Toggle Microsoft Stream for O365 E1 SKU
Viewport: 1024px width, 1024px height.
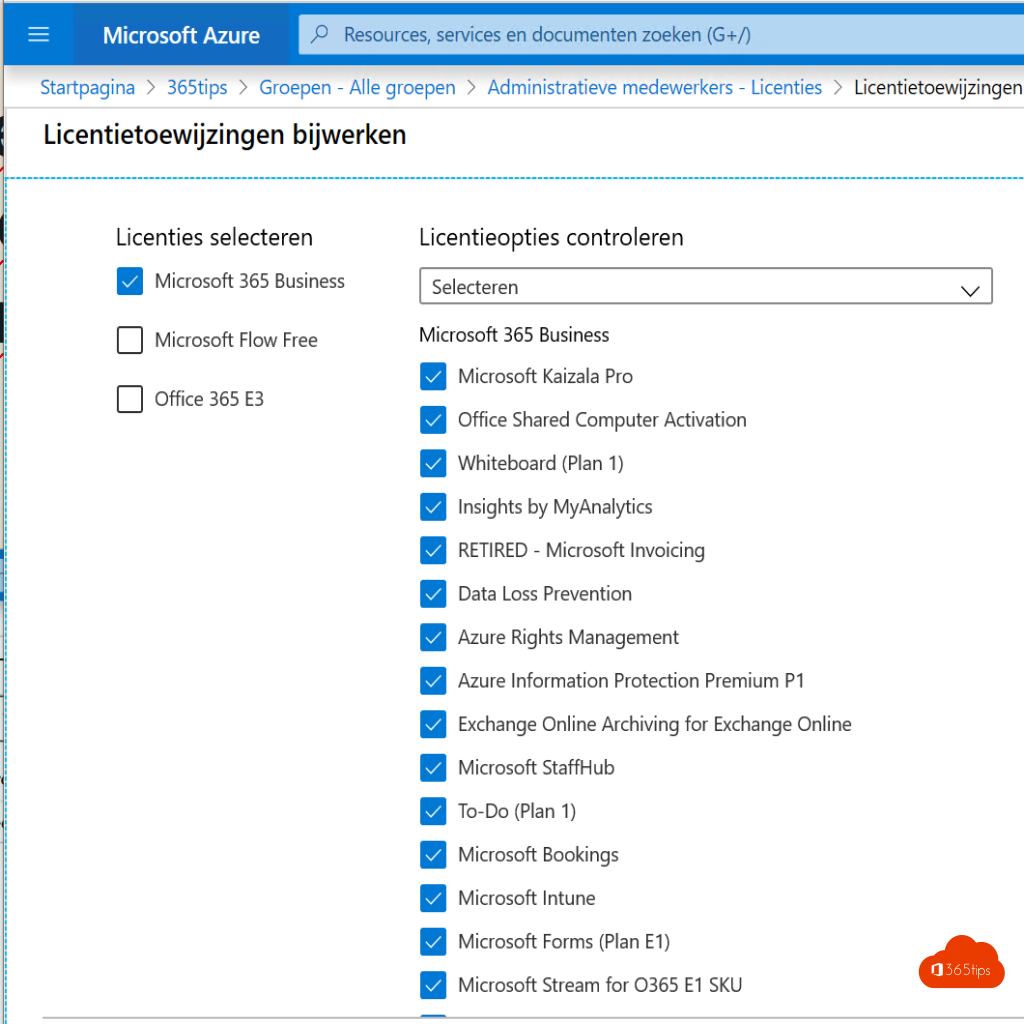tap(433, 985)
